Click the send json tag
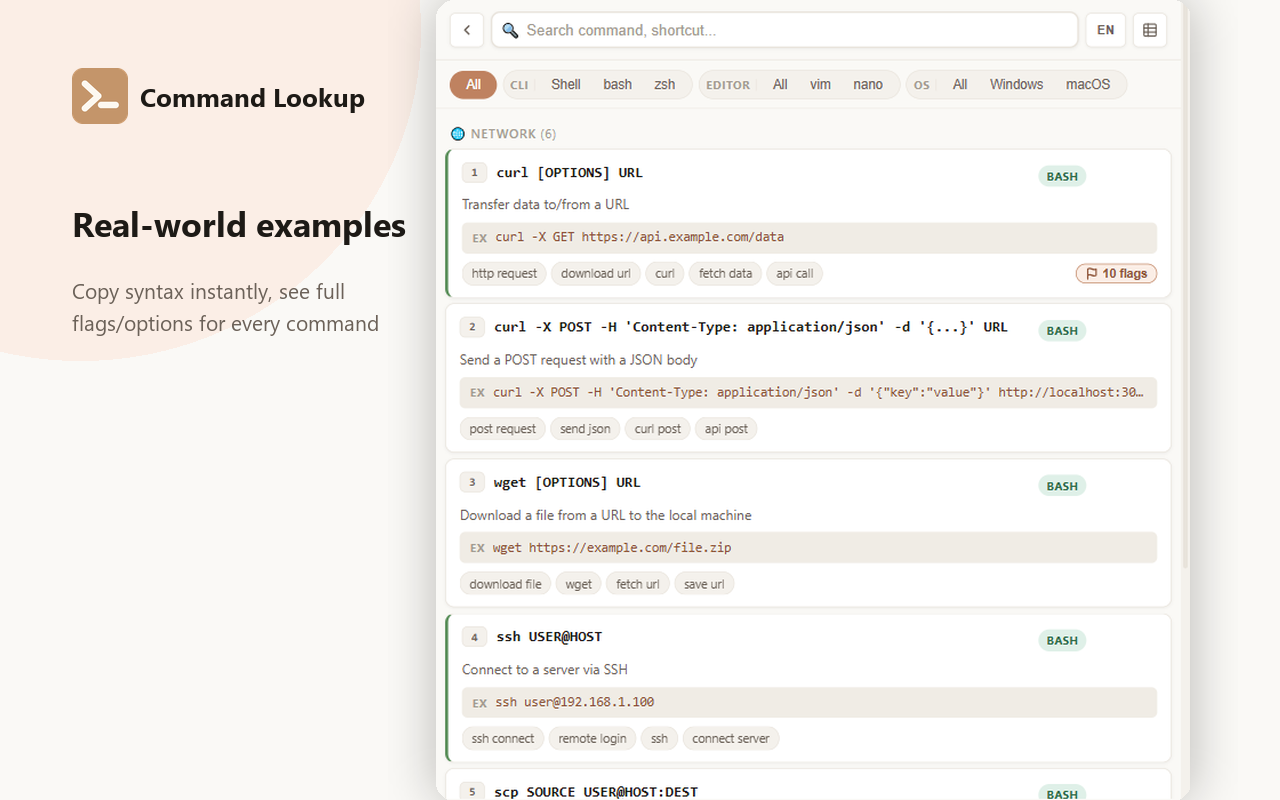1280x800 pixels. pyautogui.click(x=585, y=429)
